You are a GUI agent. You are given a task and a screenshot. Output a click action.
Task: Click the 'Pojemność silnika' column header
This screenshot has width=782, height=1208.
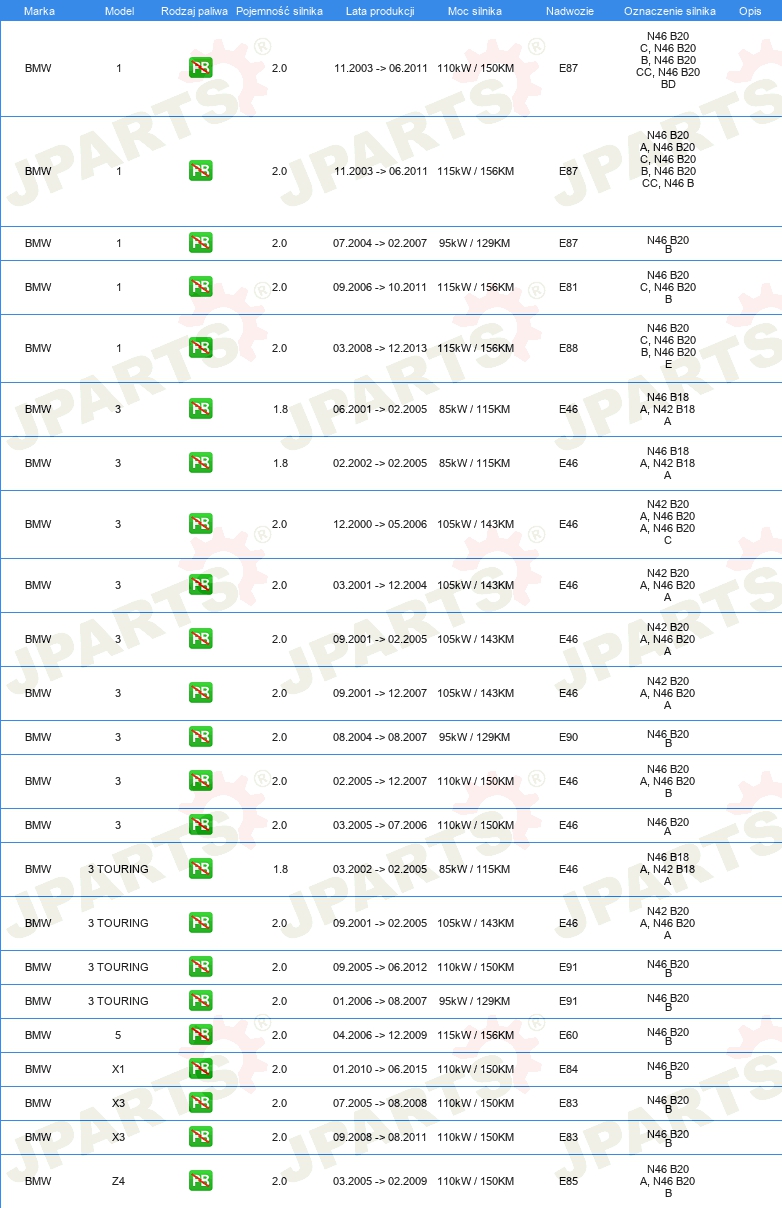[279, 11]
